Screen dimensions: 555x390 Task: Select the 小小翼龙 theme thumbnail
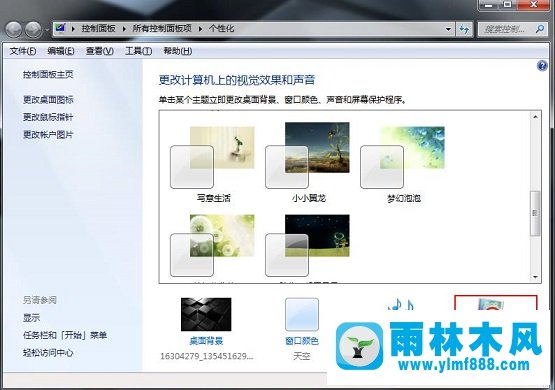tap(308, 156)
